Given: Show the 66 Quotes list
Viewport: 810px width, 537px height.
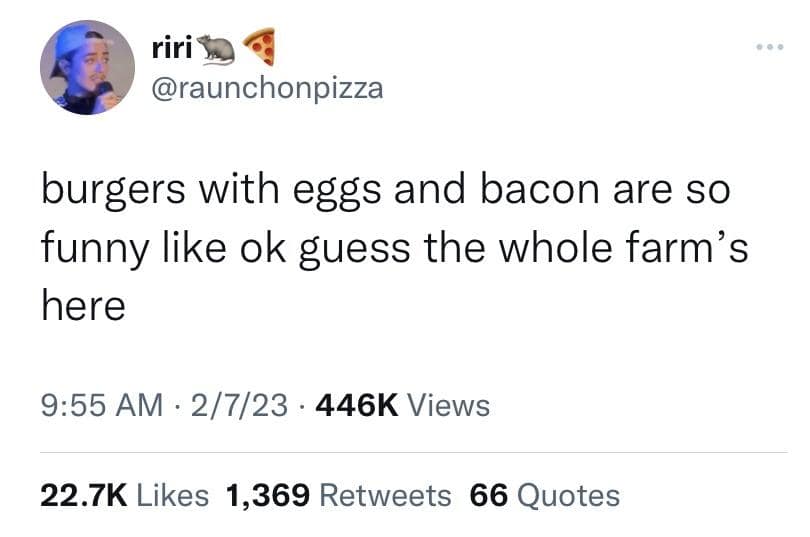Looking at the screenshot, I should (x=544, y=495).
